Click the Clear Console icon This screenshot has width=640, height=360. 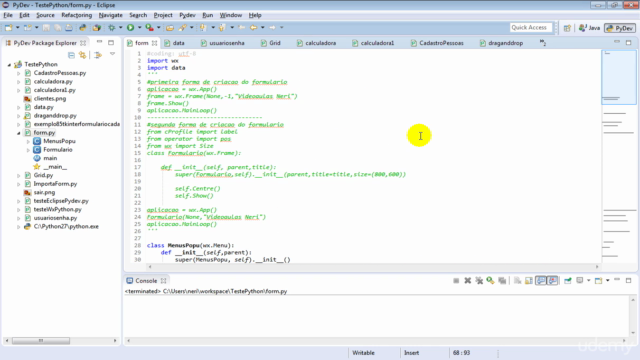pos(518,281)
